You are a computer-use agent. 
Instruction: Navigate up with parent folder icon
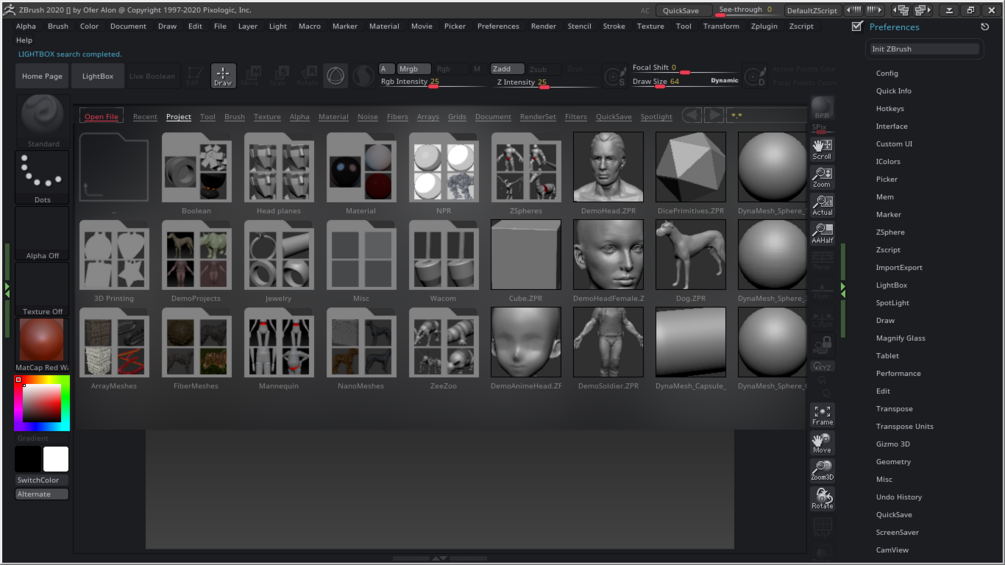(114, 168)
